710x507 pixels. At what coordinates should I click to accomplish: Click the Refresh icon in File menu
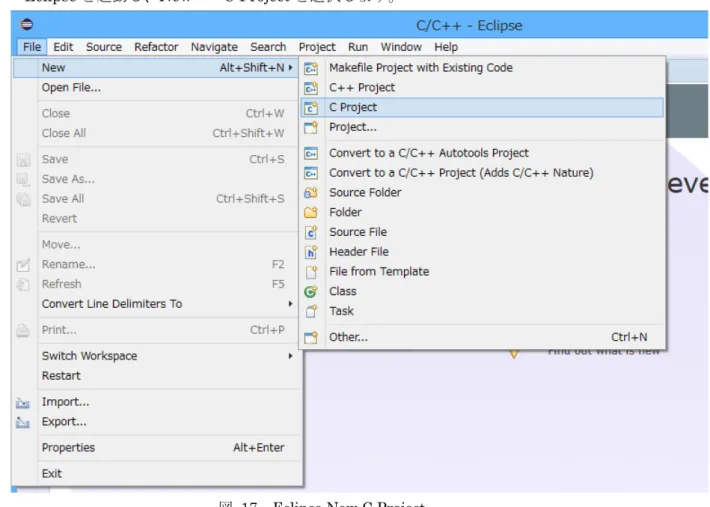(23, 284)
